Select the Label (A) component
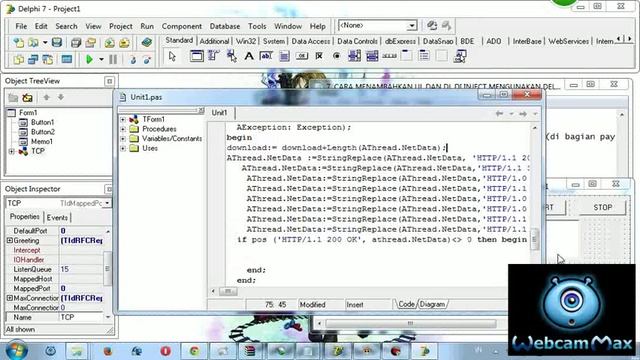This screenshot has width=640, height=360. pos(249,56)
